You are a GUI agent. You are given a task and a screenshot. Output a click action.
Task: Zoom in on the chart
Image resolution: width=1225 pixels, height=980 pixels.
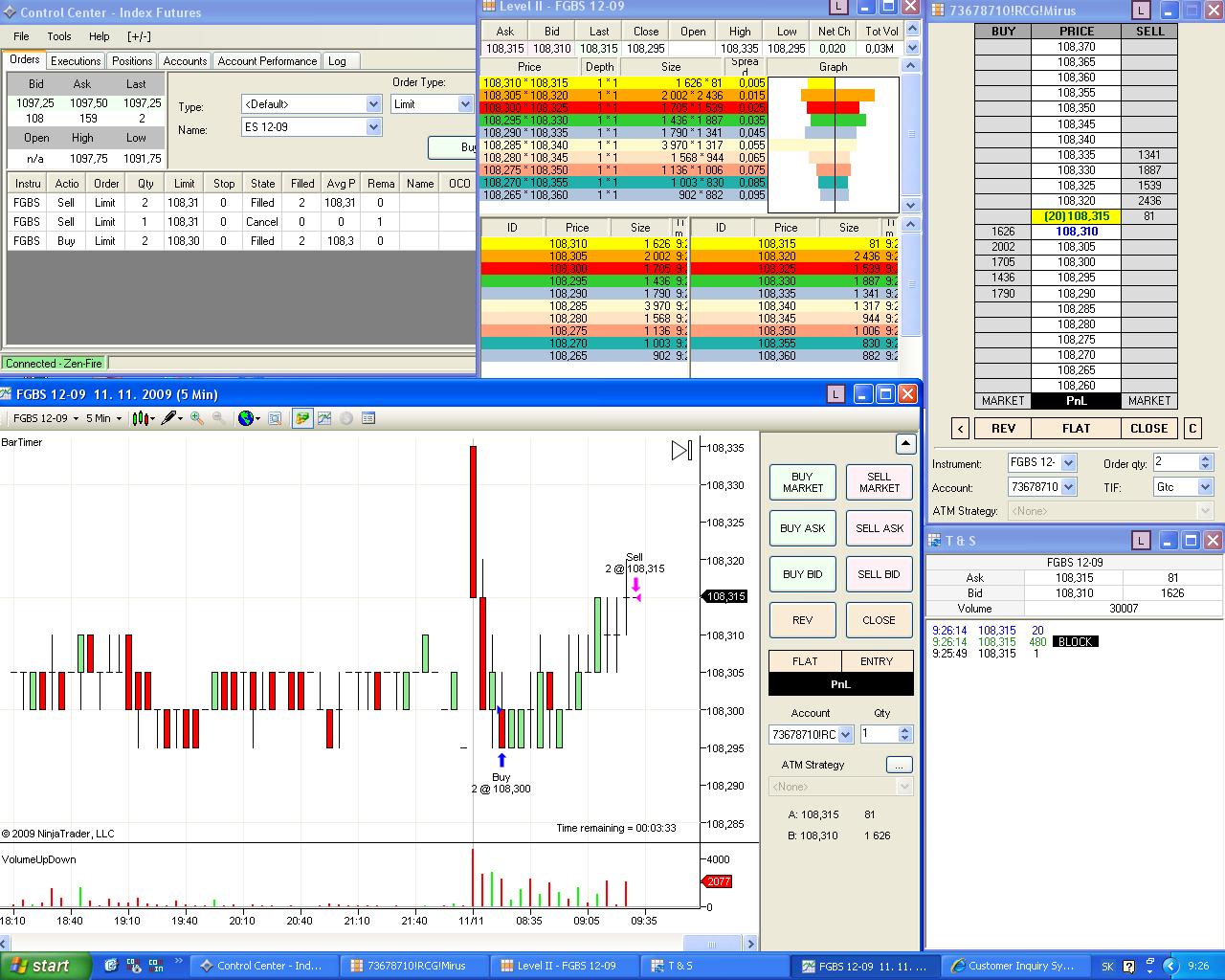(x=197, y=418)
